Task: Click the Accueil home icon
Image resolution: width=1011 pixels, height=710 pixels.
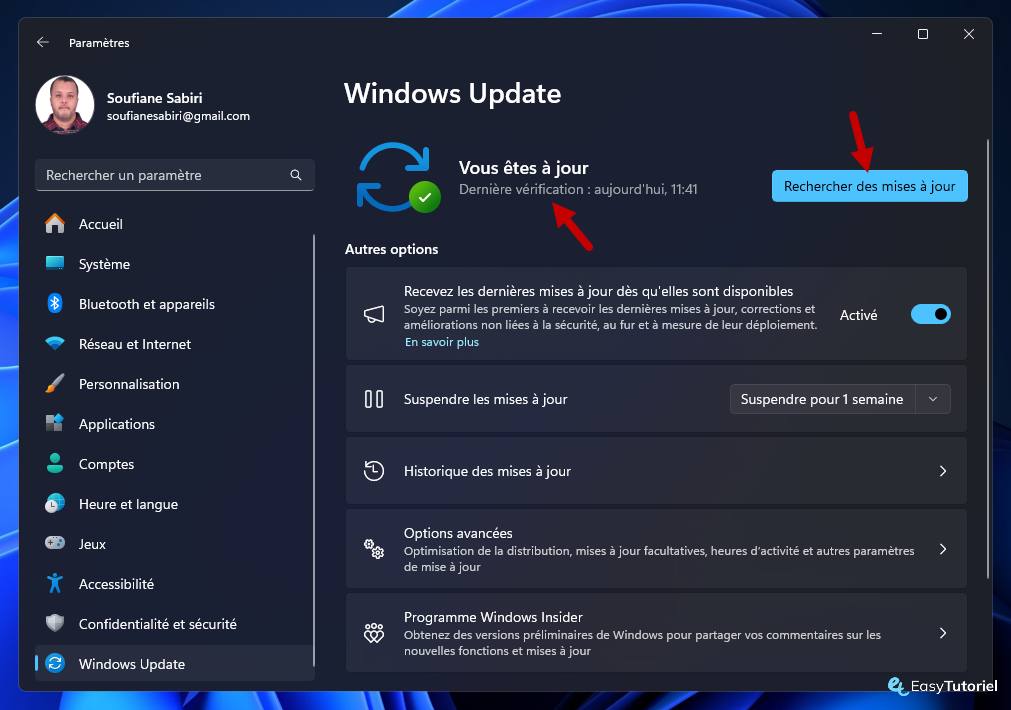Action: coord(55,224)
